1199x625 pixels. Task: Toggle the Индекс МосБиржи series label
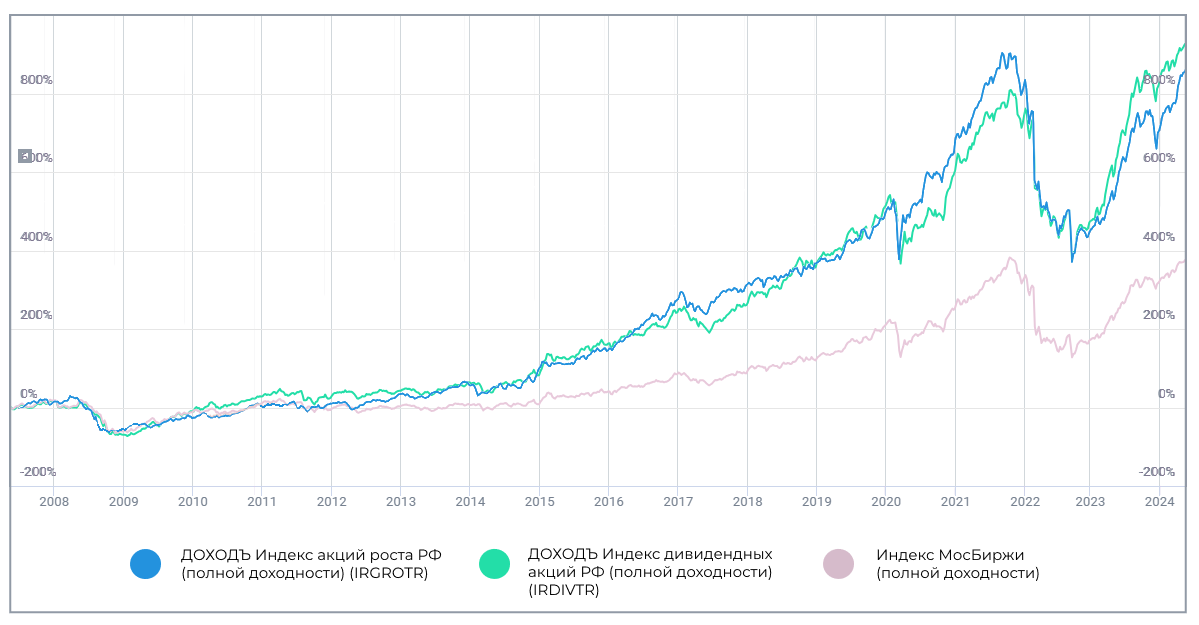957,563
